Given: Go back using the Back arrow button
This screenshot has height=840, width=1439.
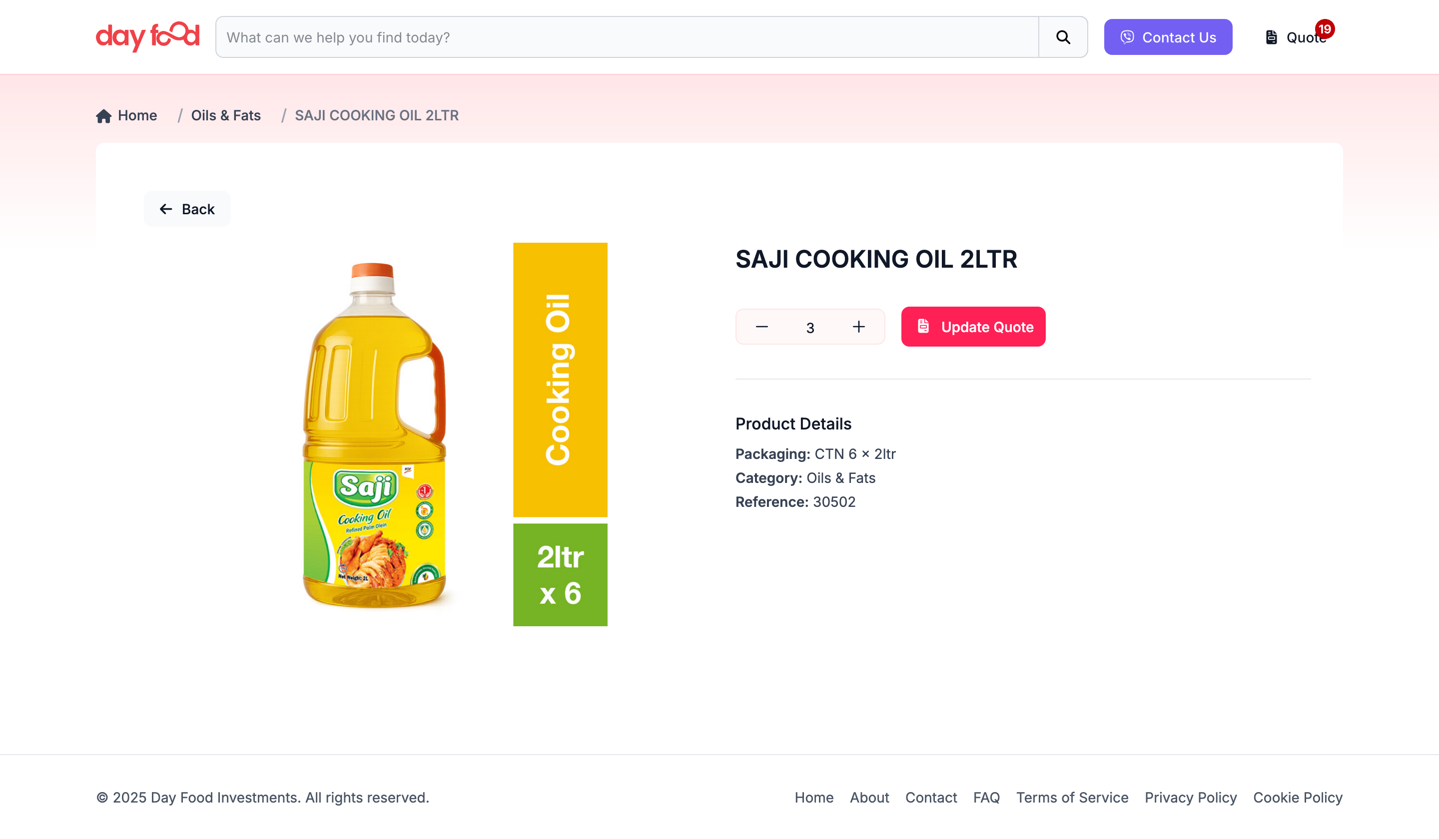Looking at the screenshot, I should tap(187, 209).
